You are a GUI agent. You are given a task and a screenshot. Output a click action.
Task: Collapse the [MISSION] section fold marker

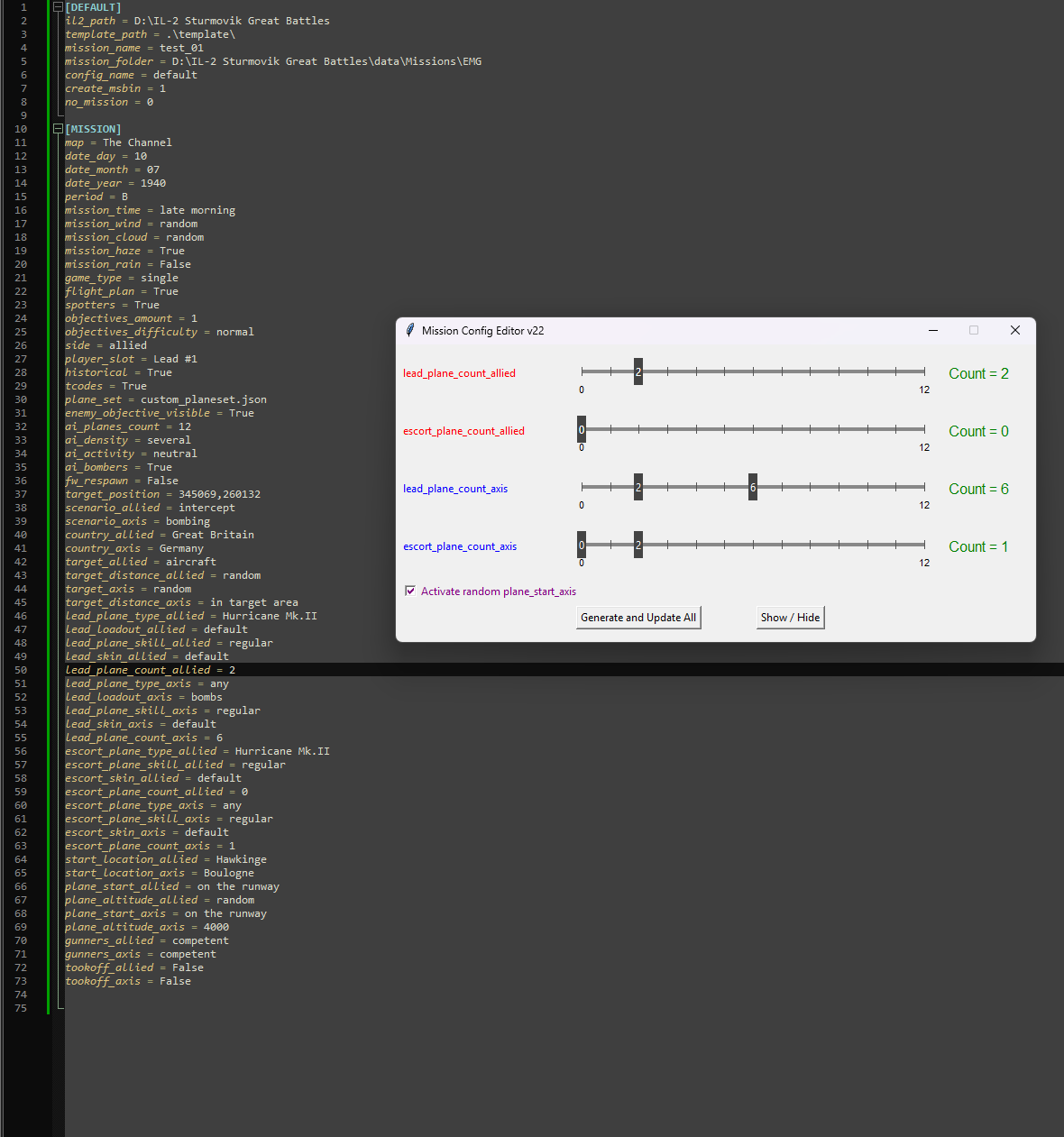[x=58, y=129]
